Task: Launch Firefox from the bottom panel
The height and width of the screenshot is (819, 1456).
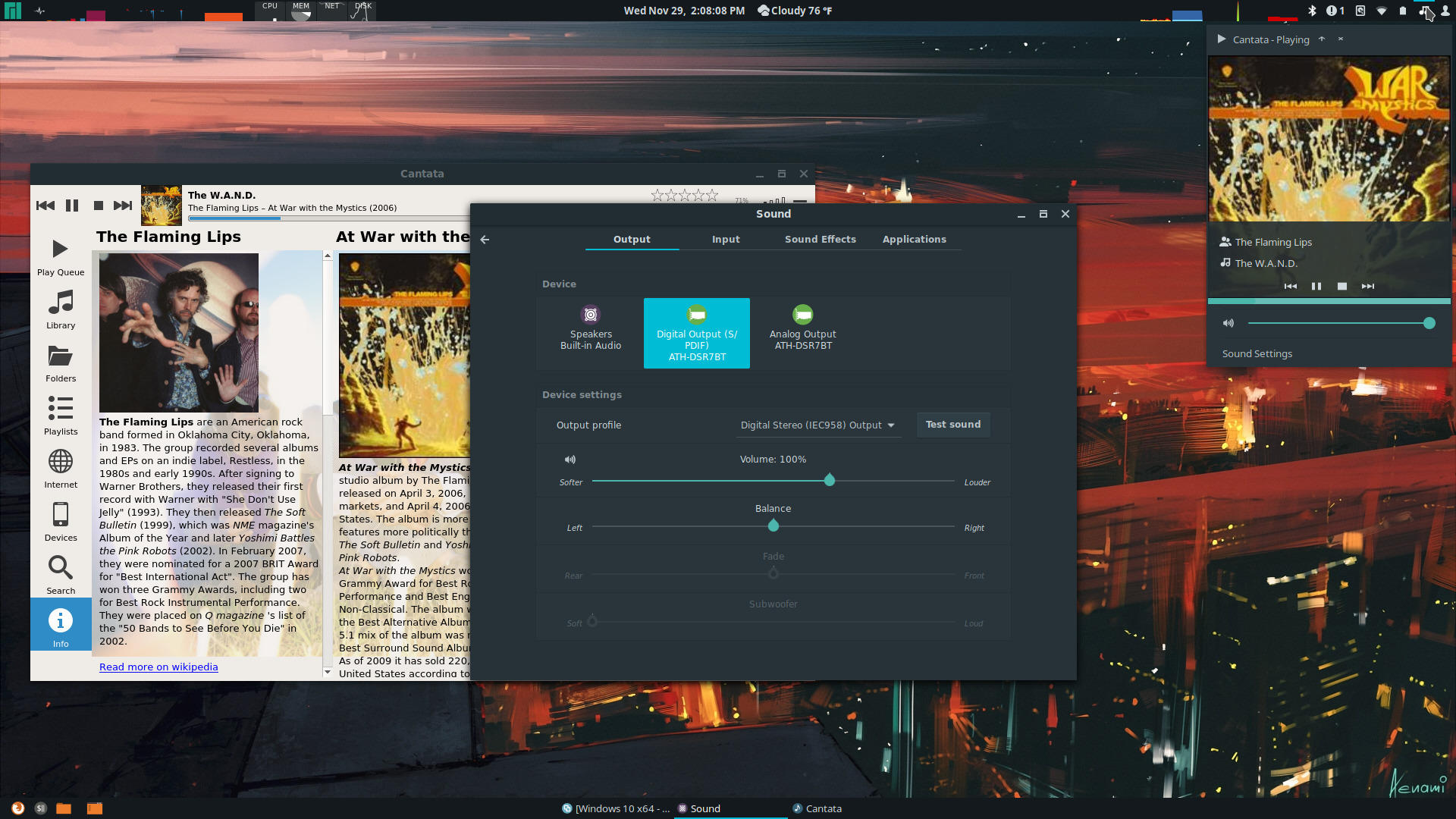Action: (x=17, y=808)
